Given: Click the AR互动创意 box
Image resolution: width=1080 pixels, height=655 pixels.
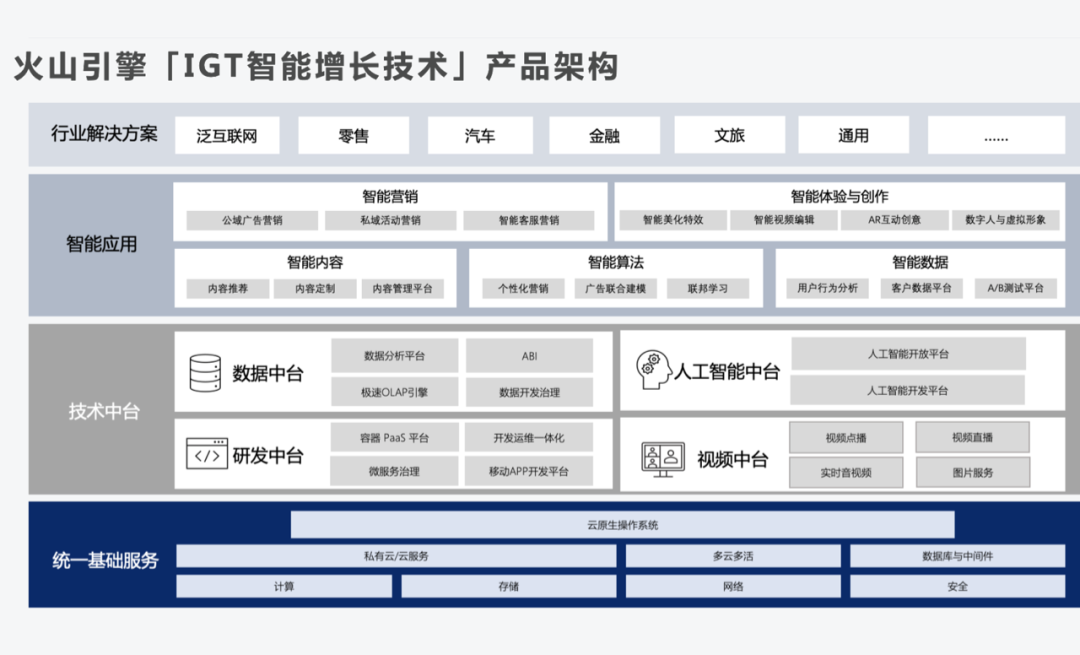Looking at the screenshot, I should point(895,220).
